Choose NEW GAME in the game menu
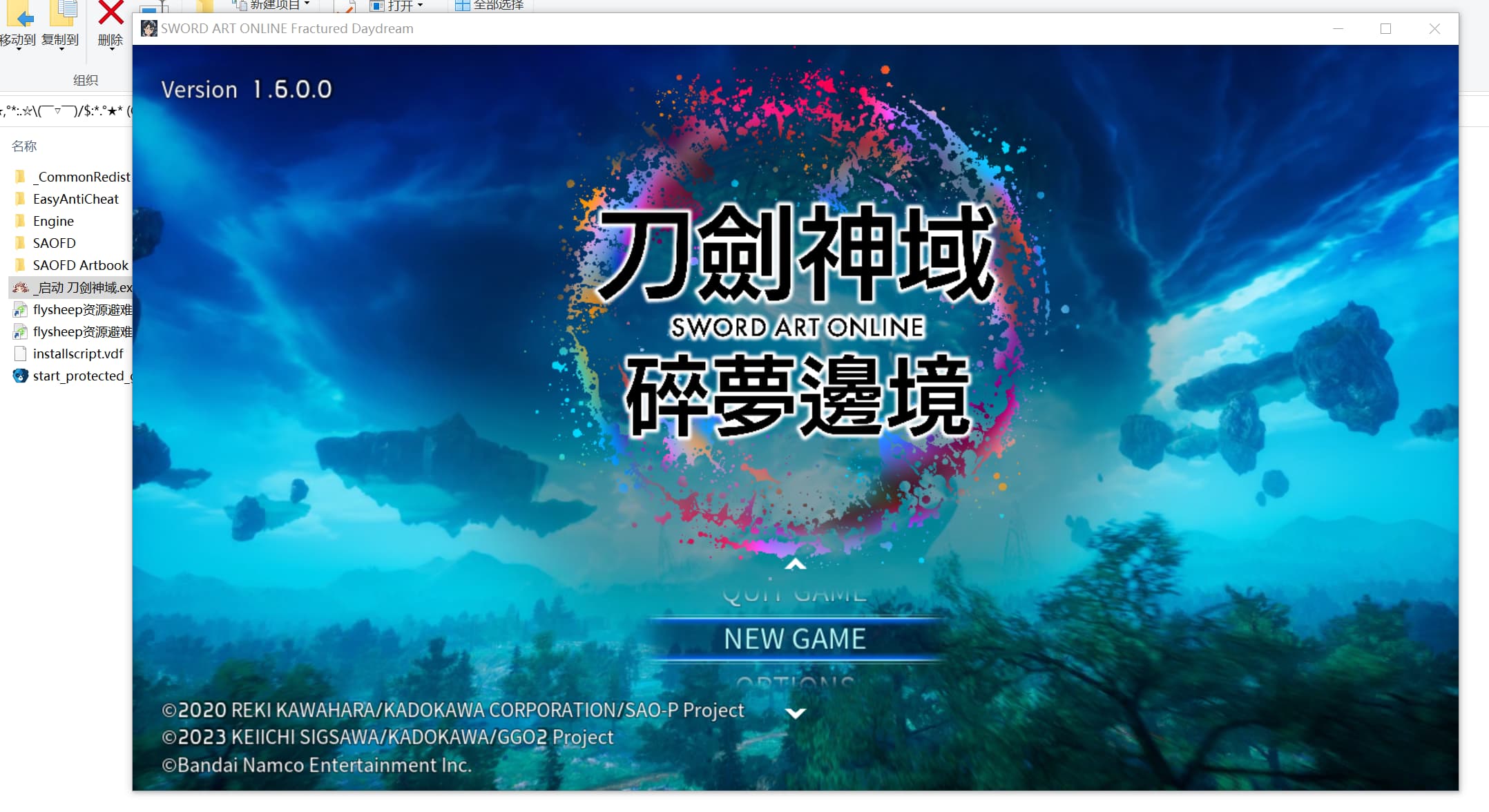 795,639
